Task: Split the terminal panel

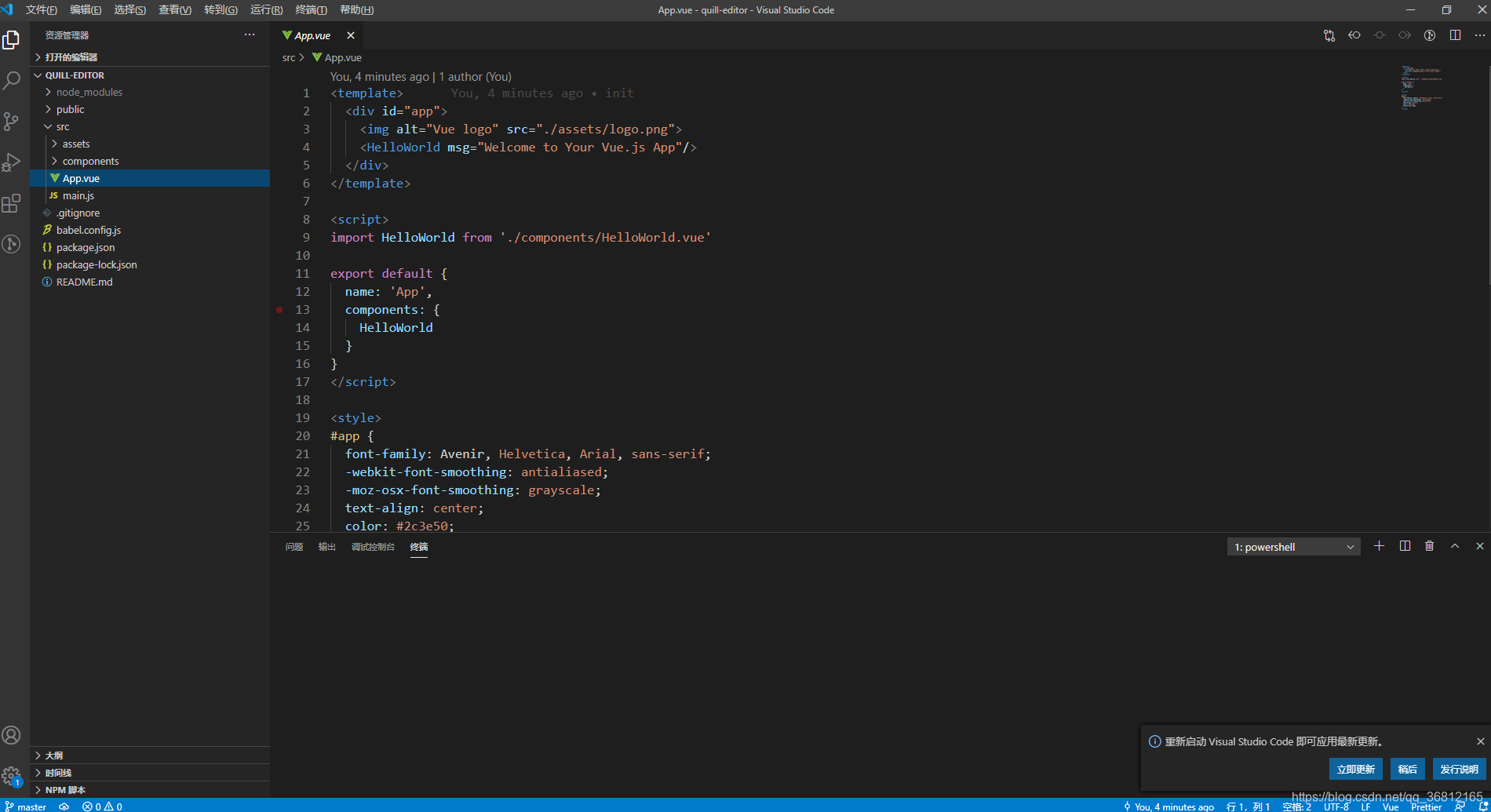Action: tap(1405, 546)
